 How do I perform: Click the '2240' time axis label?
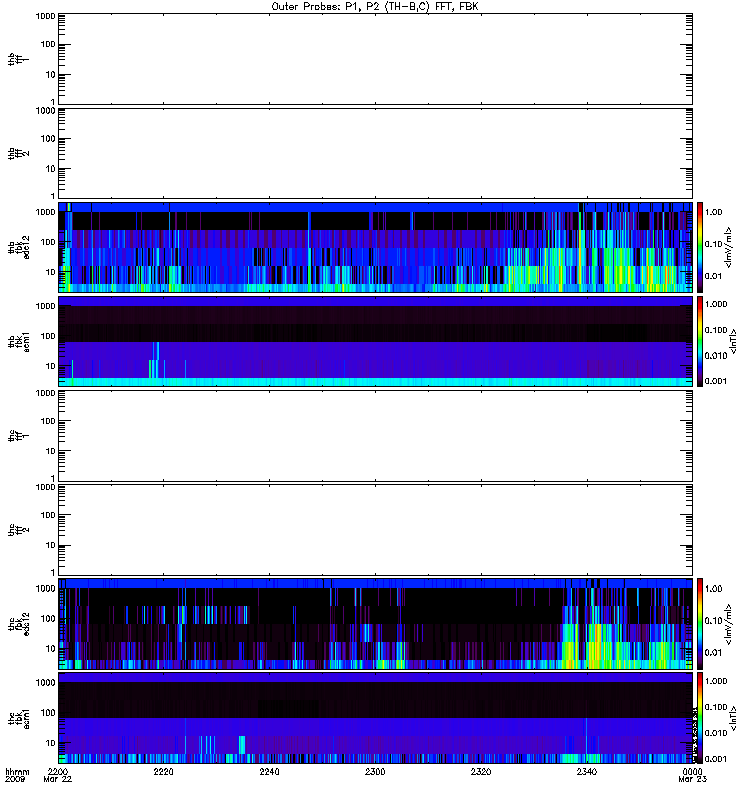(x=269, y=771)
